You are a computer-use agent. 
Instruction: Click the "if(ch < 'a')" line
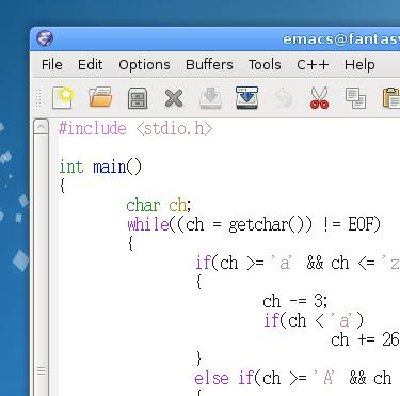point(314,321)
